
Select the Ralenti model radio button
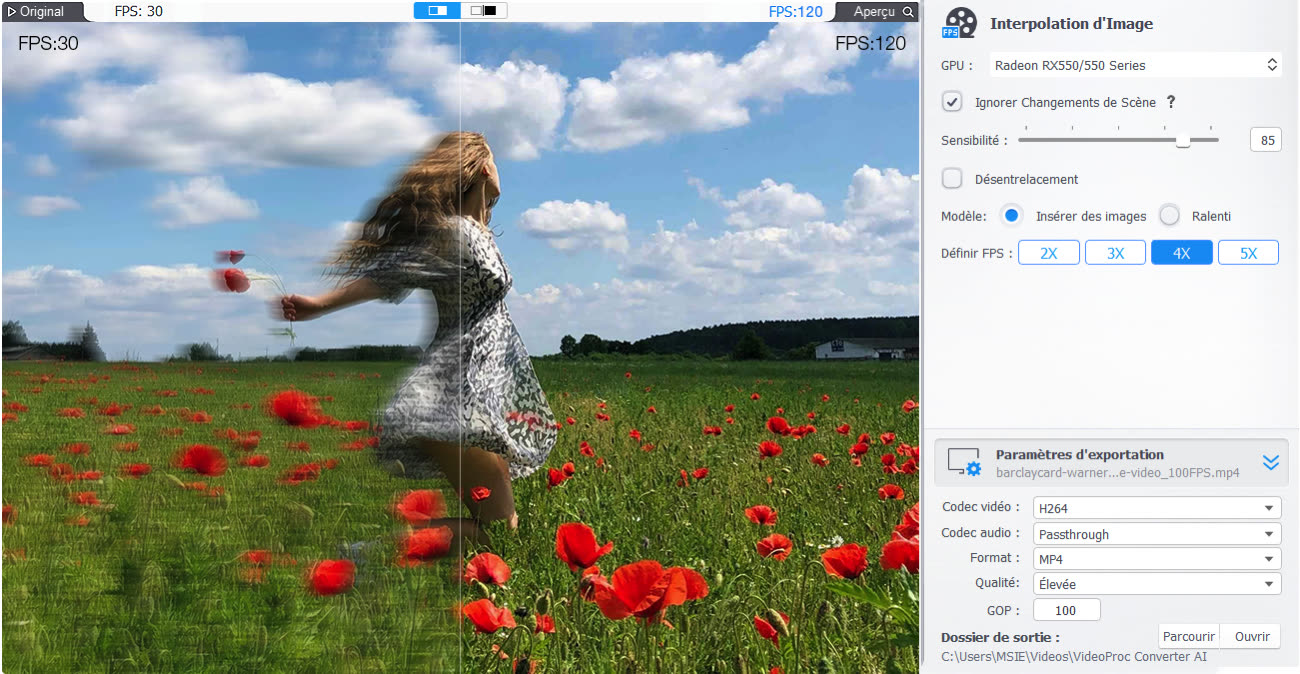coord(1169,216)
